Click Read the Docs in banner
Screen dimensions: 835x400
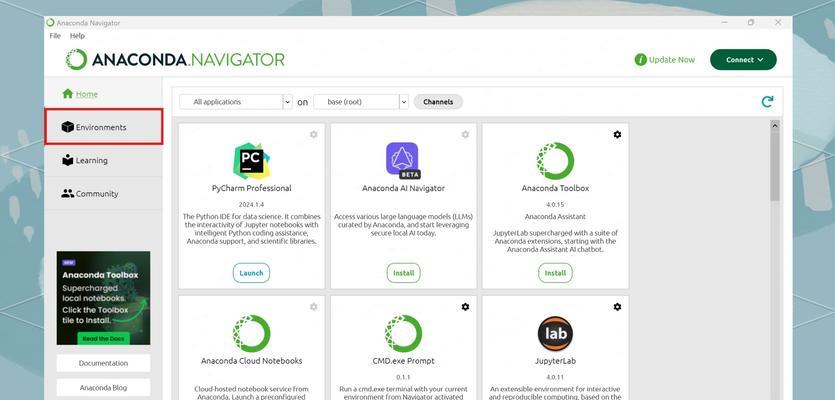click(103, 339)
